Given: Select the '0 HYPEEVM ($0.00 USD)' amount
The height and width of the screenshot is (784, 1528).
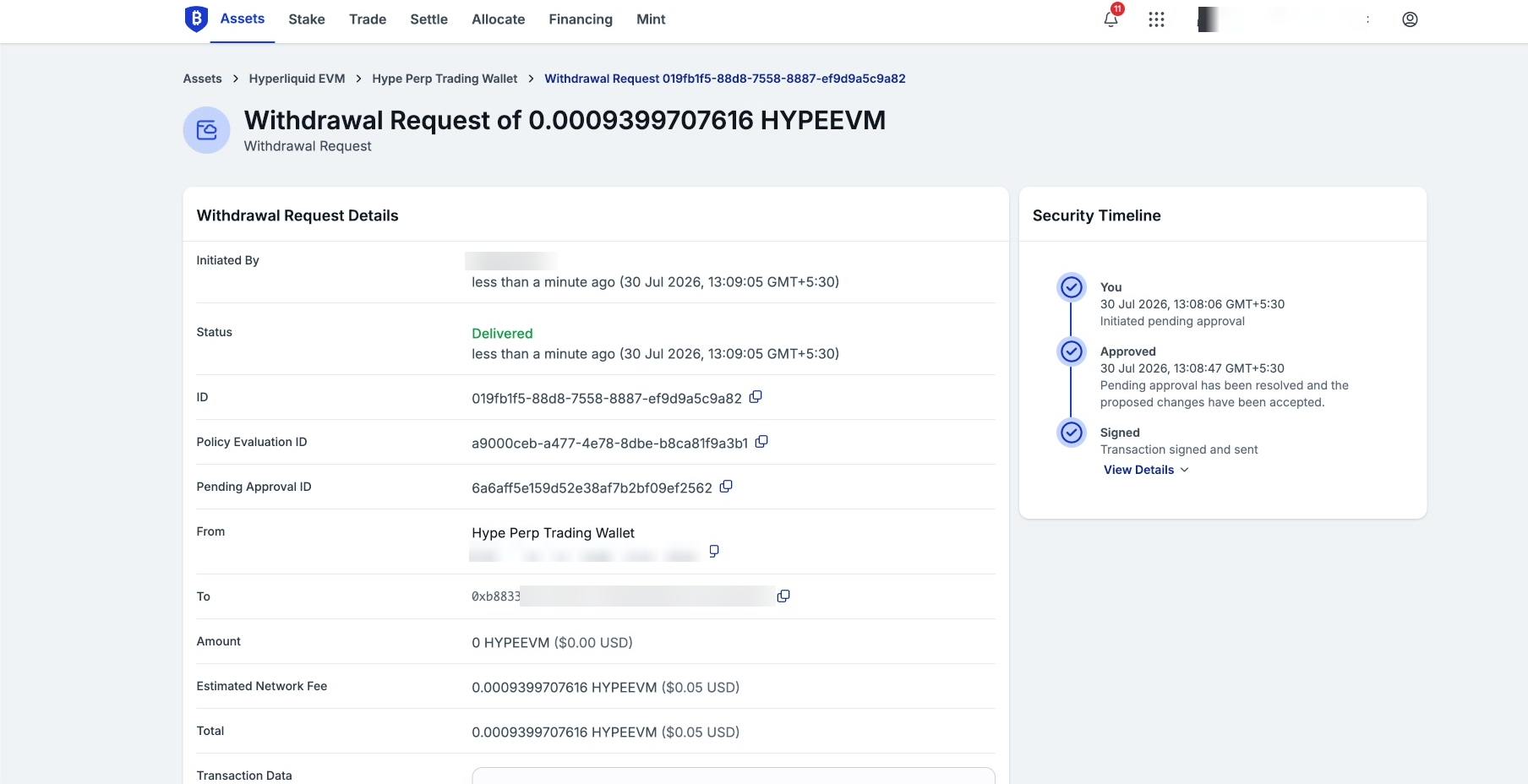Looking at the screenshot, I should tap(552, 643).
